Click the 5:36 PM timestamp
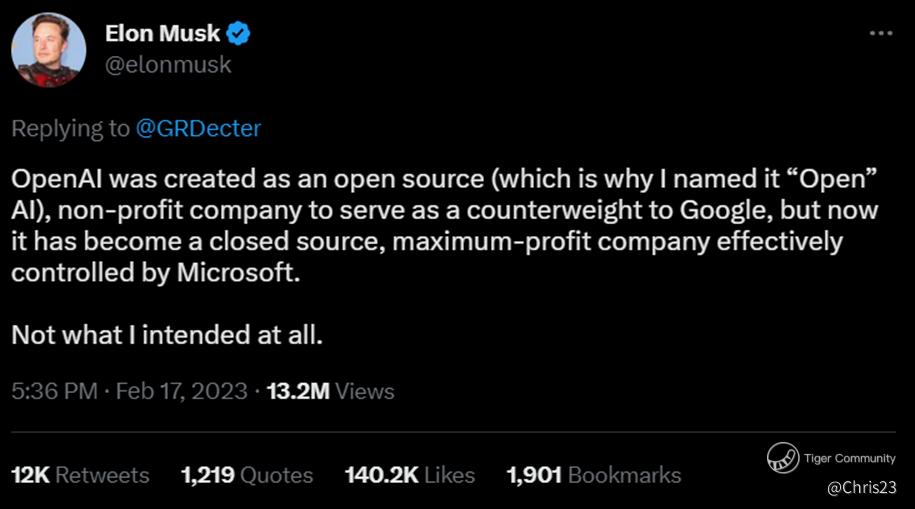This screenshot has height=509, width=915. point(54,391)
